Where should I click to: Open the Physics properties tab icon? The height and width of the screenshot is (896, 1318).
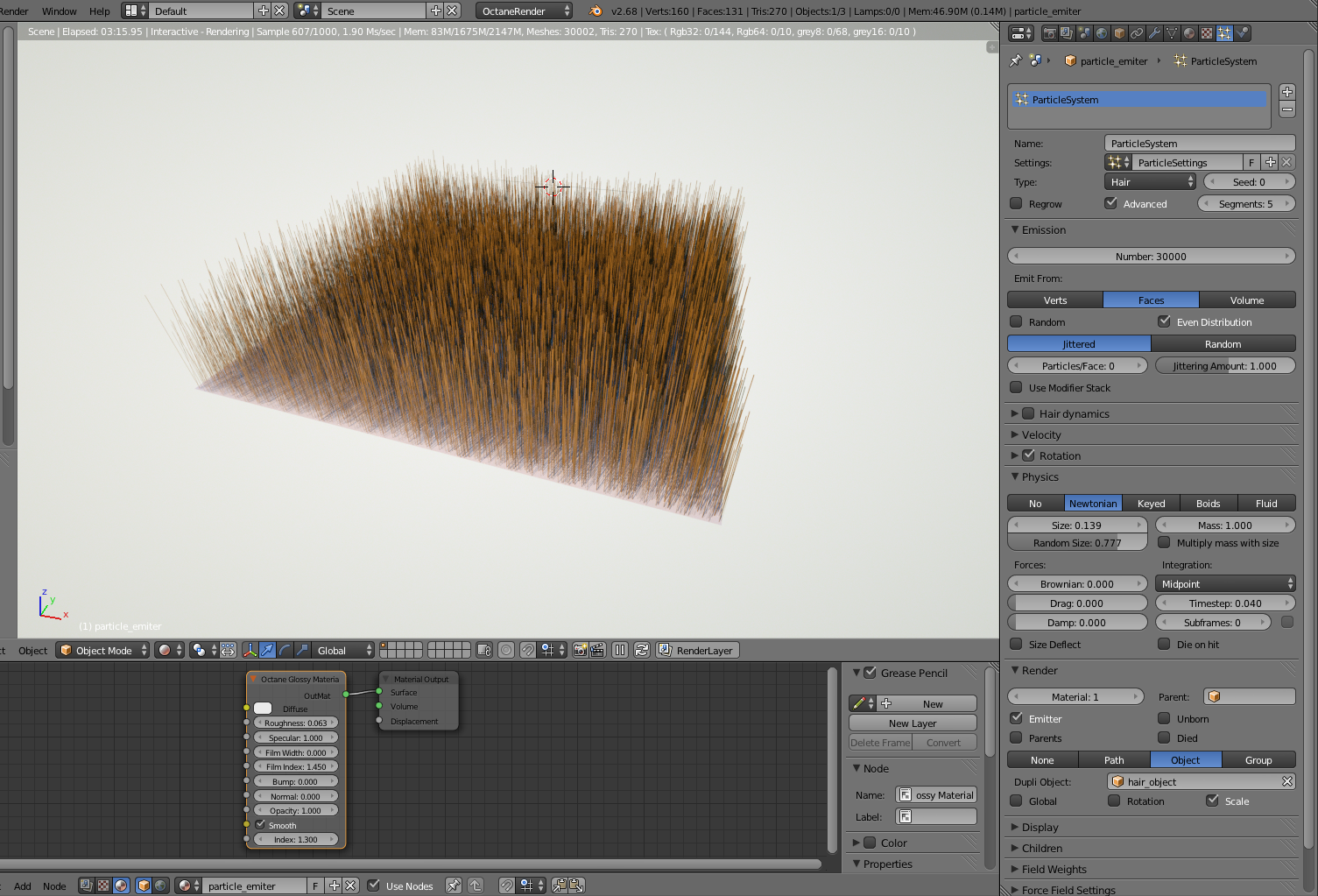(x=1242, y=33)
